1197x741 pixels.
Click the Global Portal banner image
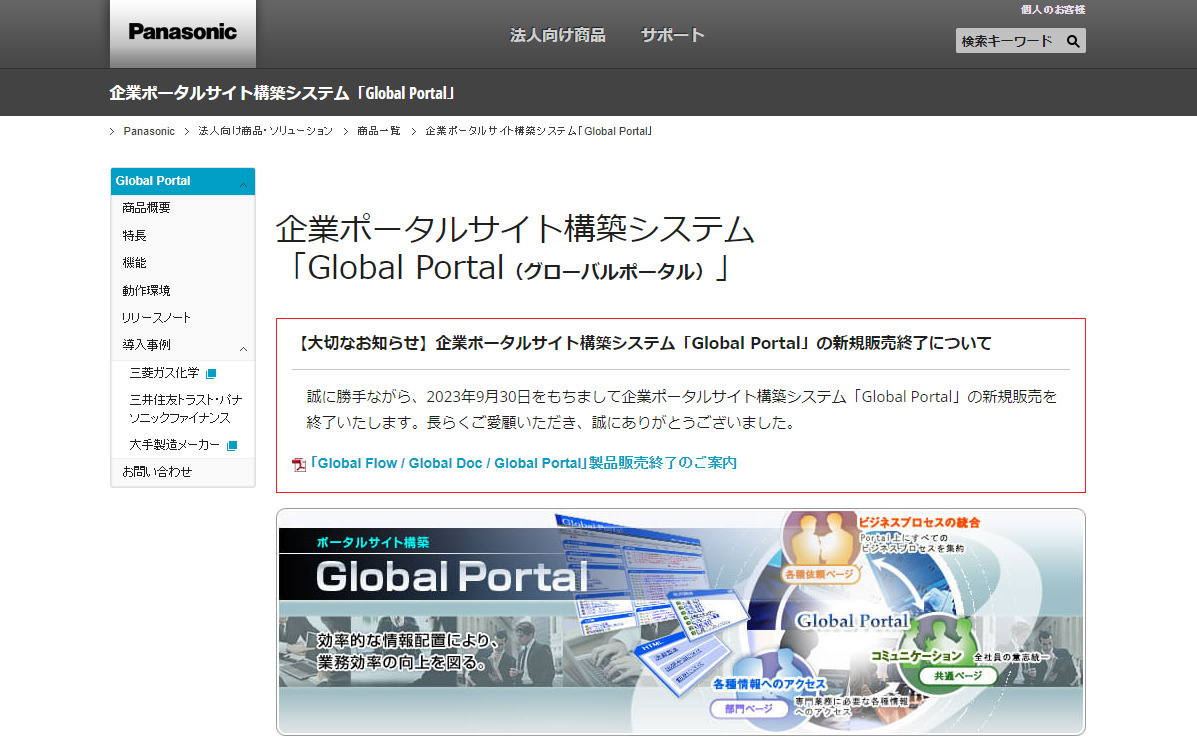click(680, 620)
